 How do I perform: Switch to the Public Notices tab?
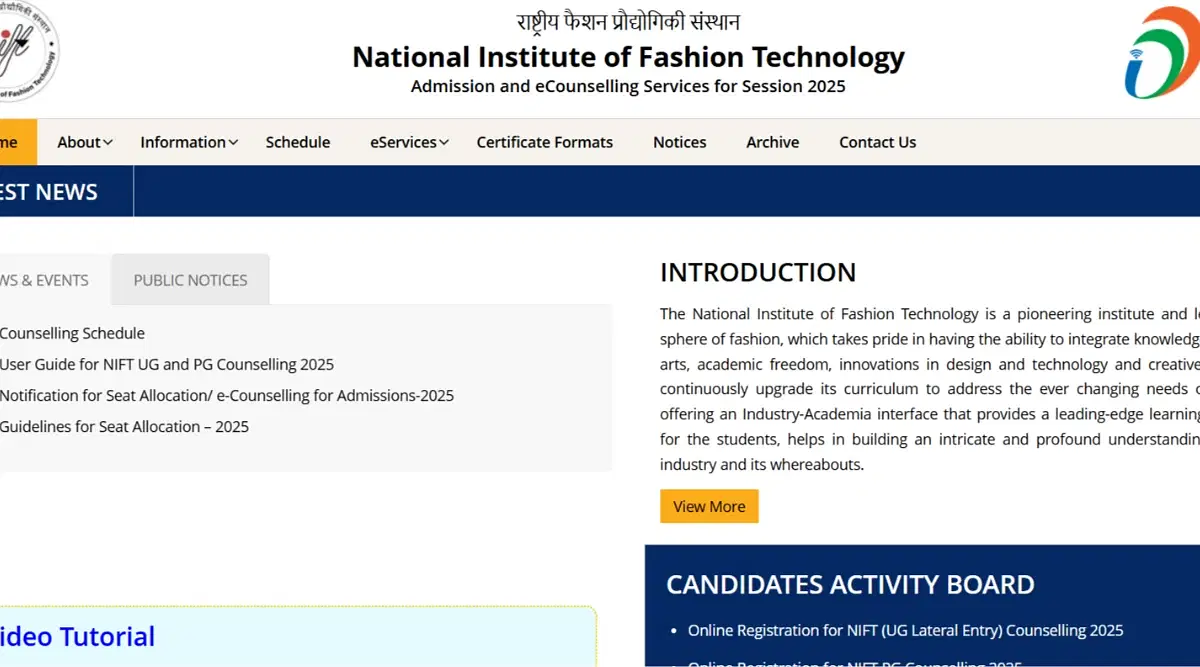click(190, 280)
